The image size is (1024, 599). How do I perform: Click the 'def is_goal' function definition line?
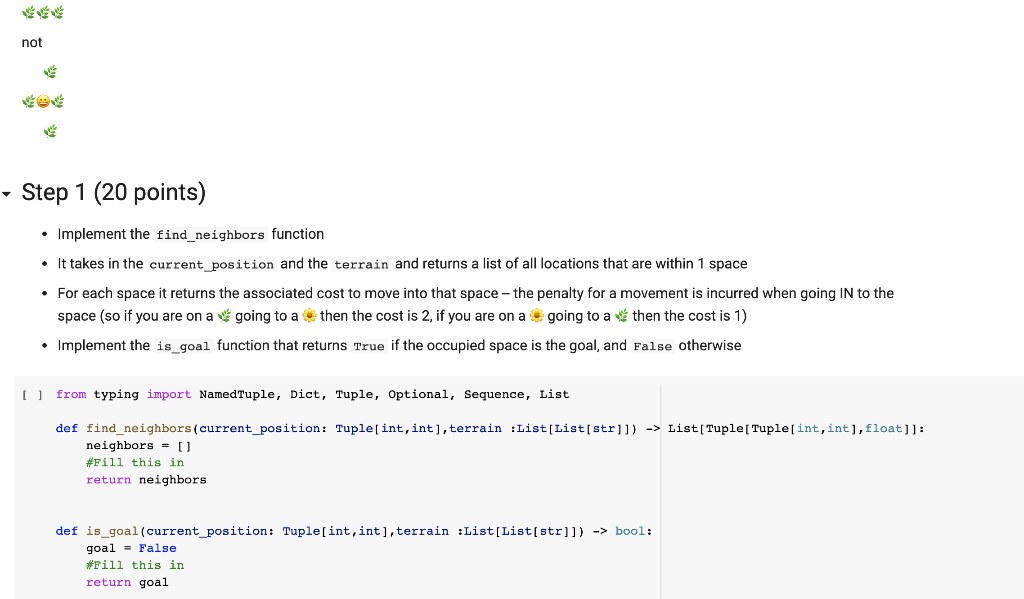coord(353,531)
